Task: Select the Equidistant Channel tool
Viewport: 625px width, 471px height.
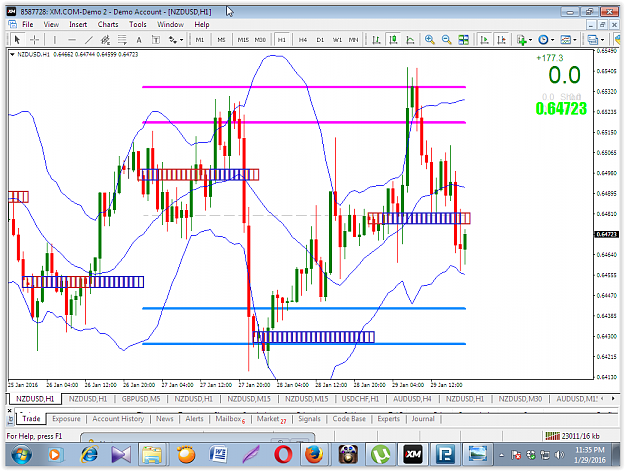Action: 105,39
